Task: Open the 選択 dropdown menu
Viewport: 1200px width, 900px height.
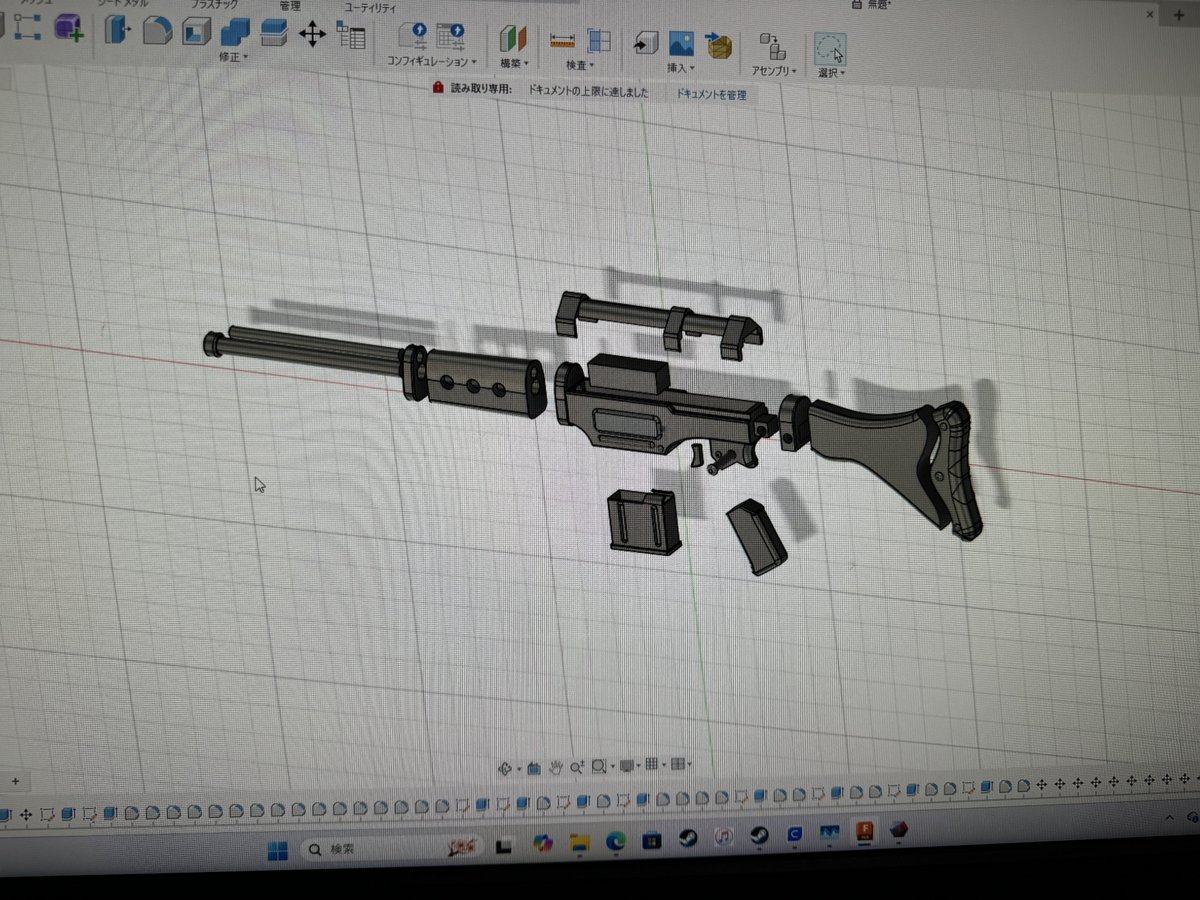Action: (831, 73)
